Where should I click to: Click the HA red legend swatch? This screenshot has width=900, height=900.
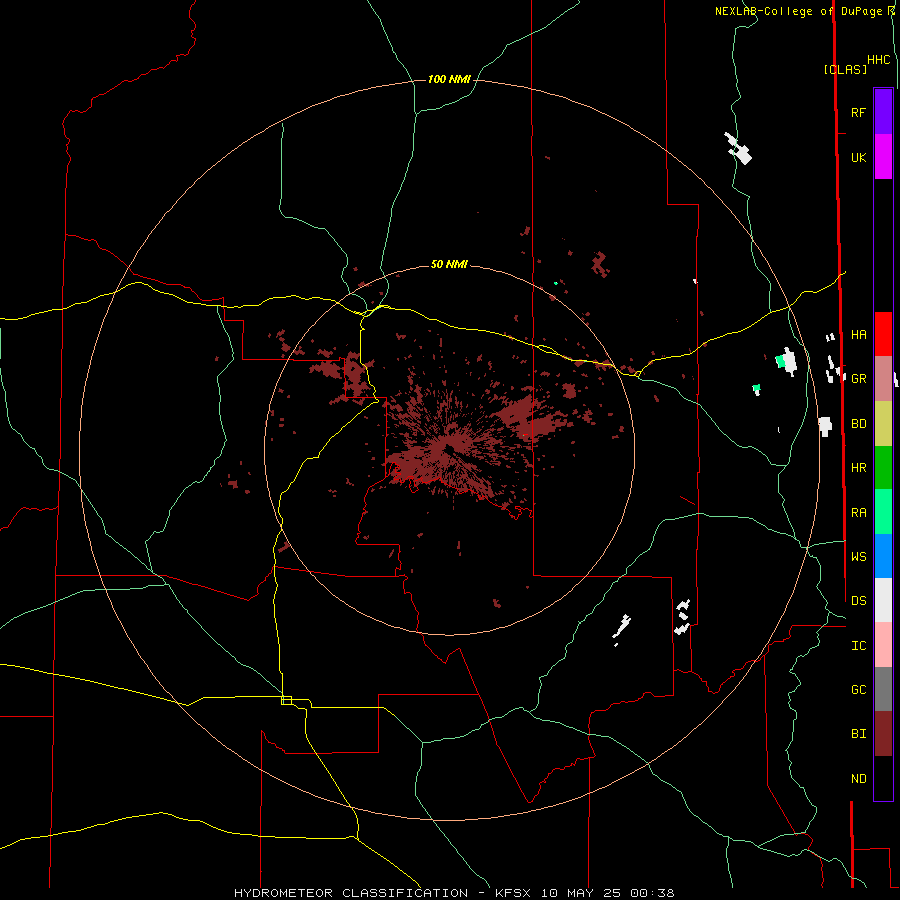point(883,334)
